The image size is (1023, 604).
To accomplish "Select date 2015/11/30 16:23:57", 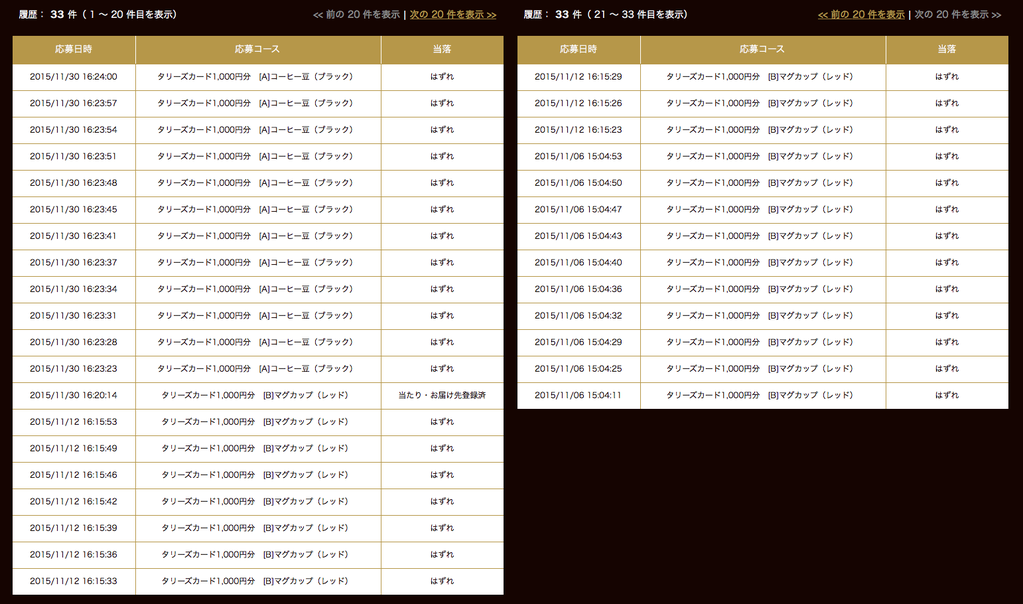I will click(x=74, y=103).
